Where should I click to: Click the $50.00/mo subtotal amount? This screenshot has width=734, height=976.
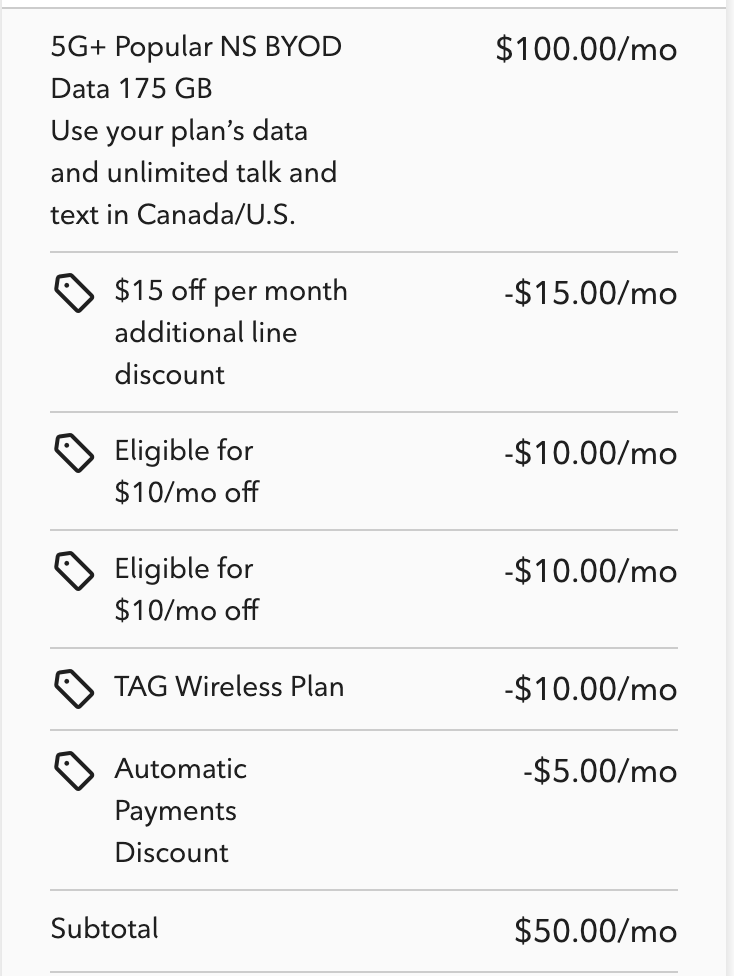595,932
